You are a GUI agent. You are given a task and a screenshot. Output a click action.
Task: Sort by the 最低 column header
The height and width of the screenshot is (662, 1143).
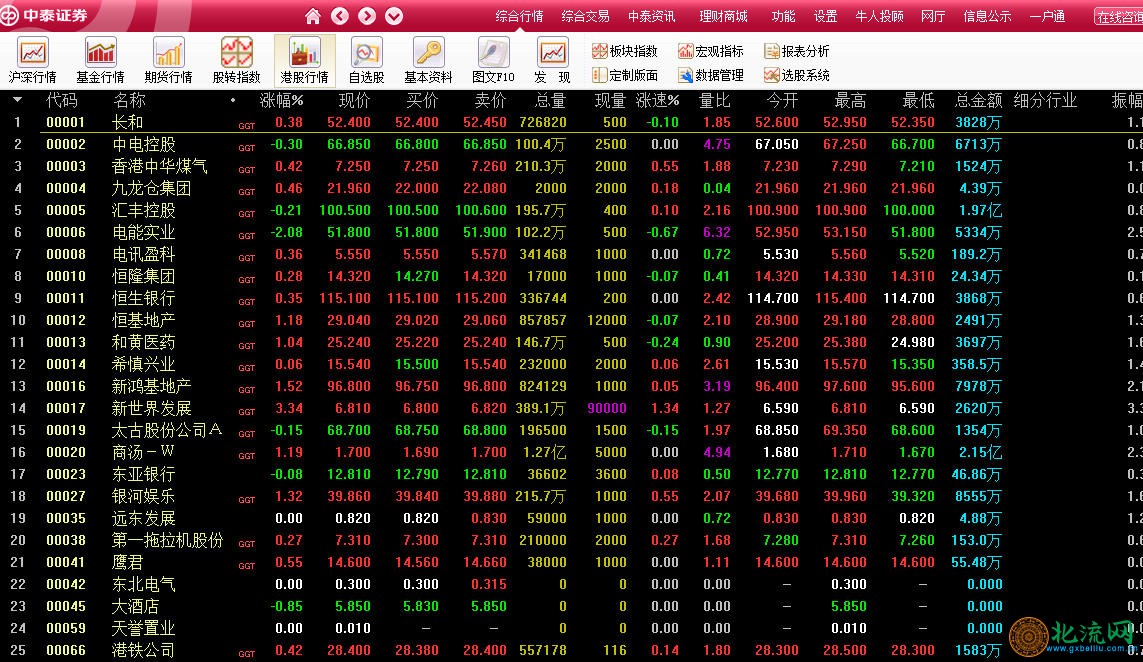click(918, 101)
